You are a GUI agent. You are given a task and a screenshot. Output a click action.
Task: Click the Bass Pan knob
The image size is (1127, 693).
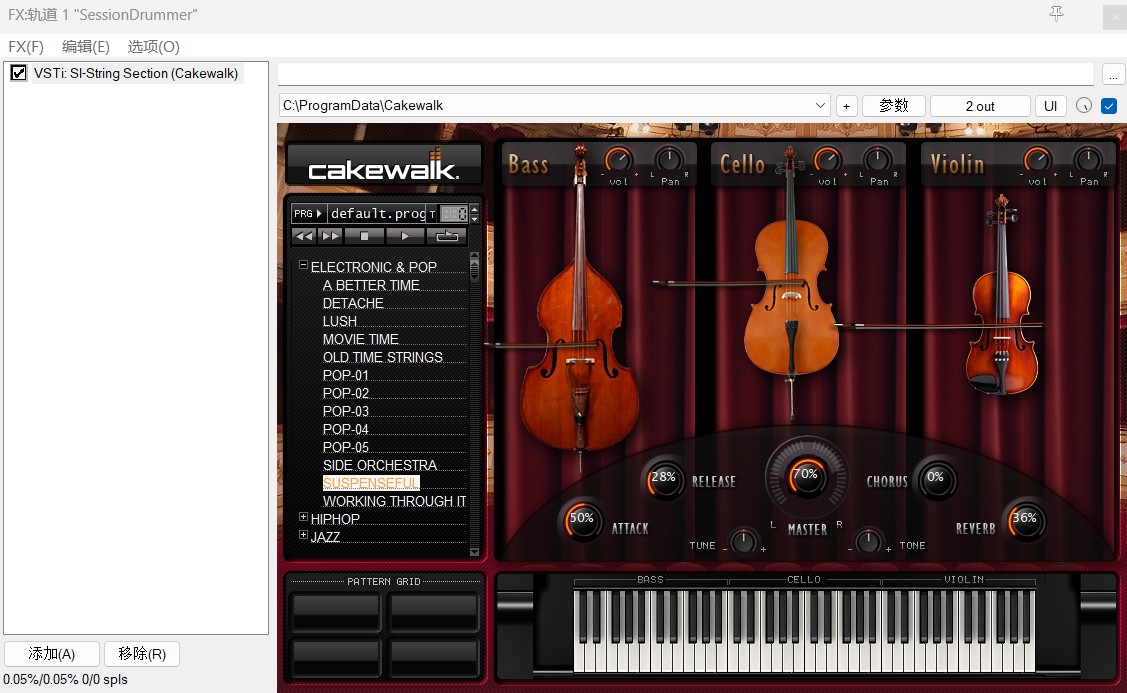coord(669,160)
